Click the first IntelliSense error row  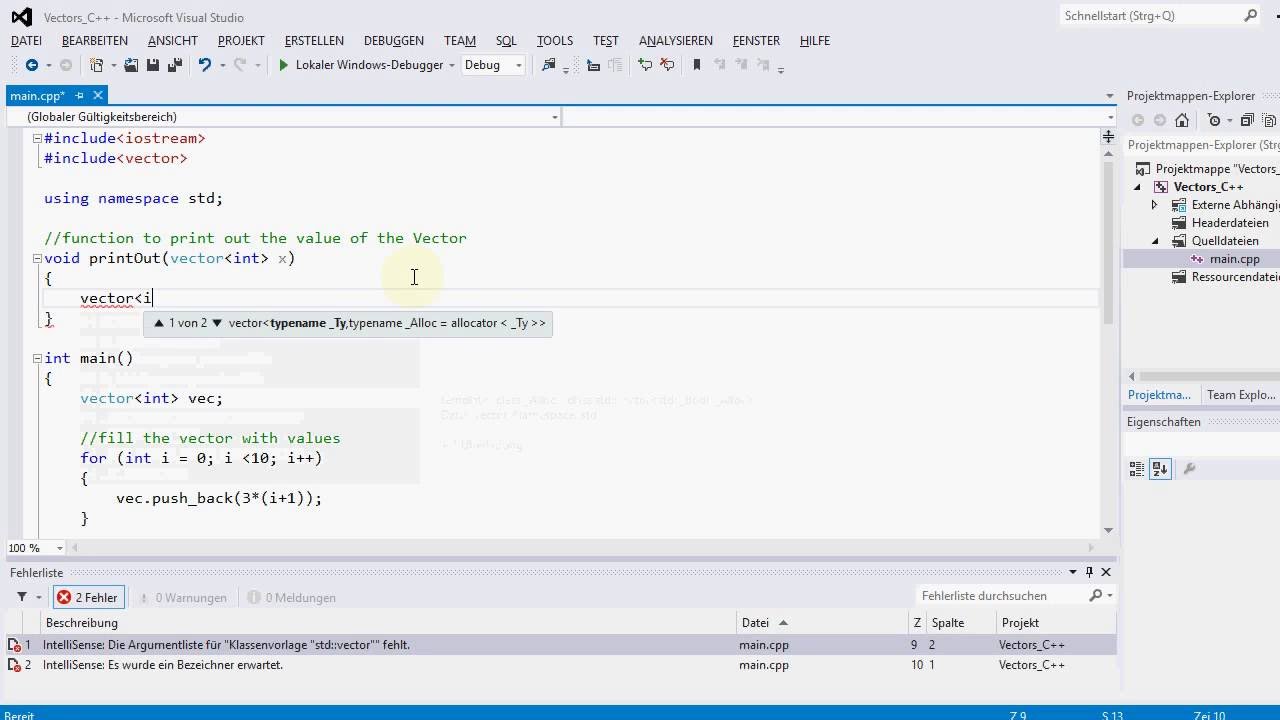tap(226, 645)
